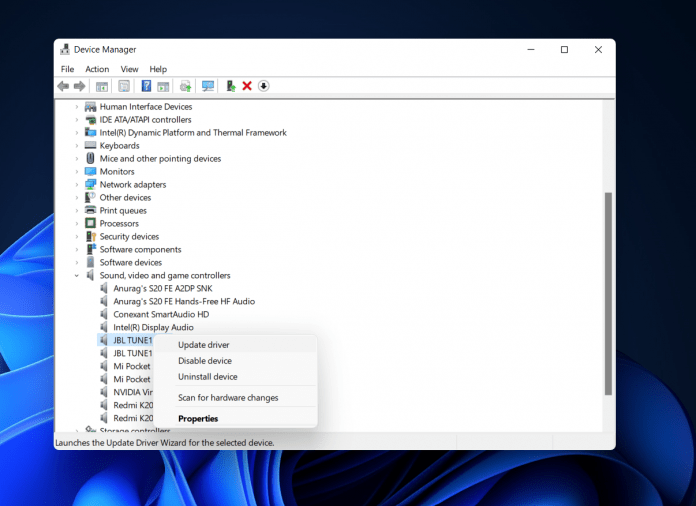Click Scan for hardware changes monitor icon
Screen dimensions: 696x506
point(207,86)
